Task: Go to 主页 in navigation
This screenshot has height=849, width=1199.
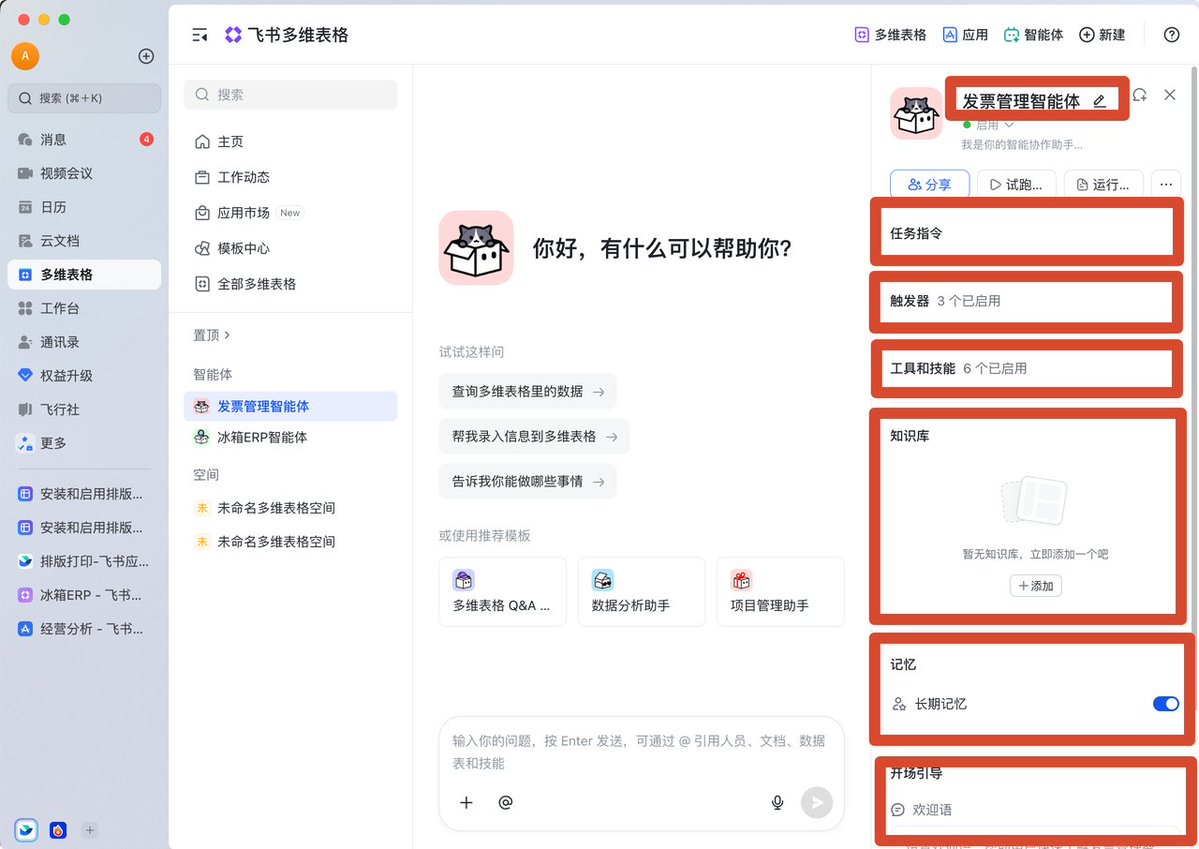Action: point(291,142)
